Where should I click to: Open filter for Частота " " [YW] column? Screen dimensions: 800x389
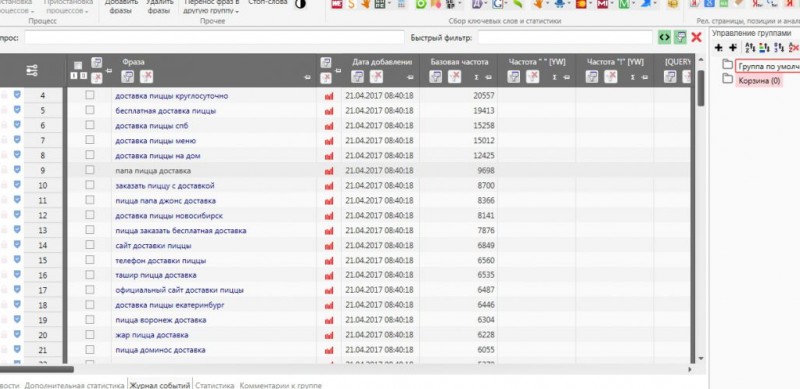pos(514,77)
